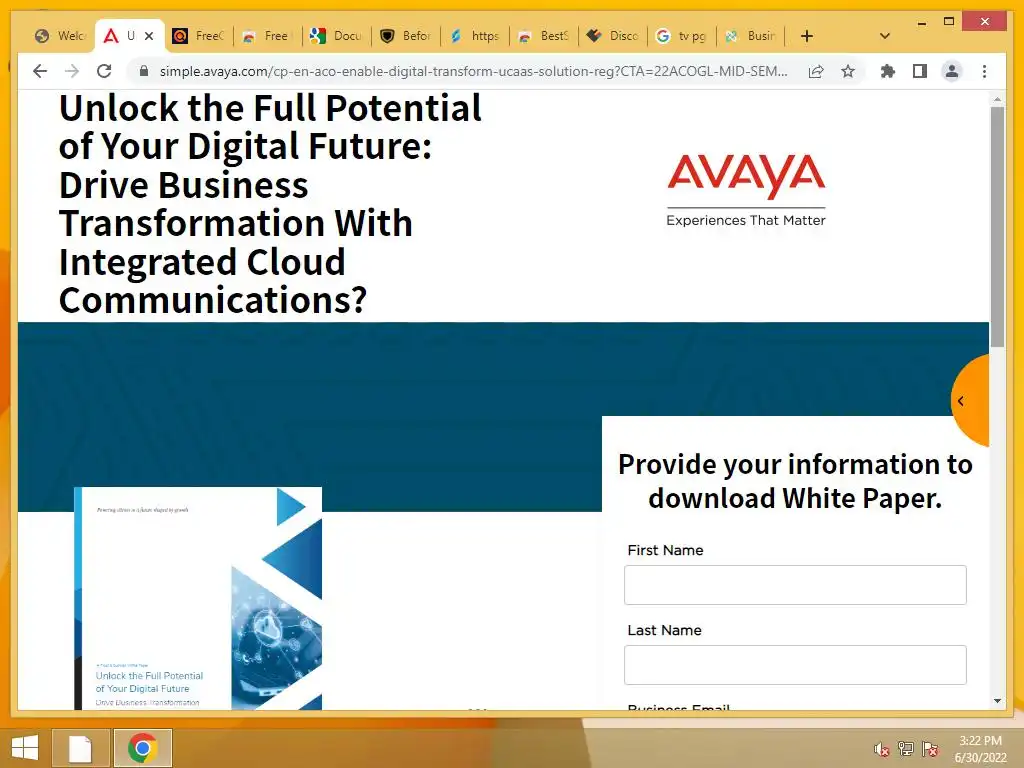View site security lock info
Image resolution: width=1024 pixels, height=768 pixels.
(144, 71)
